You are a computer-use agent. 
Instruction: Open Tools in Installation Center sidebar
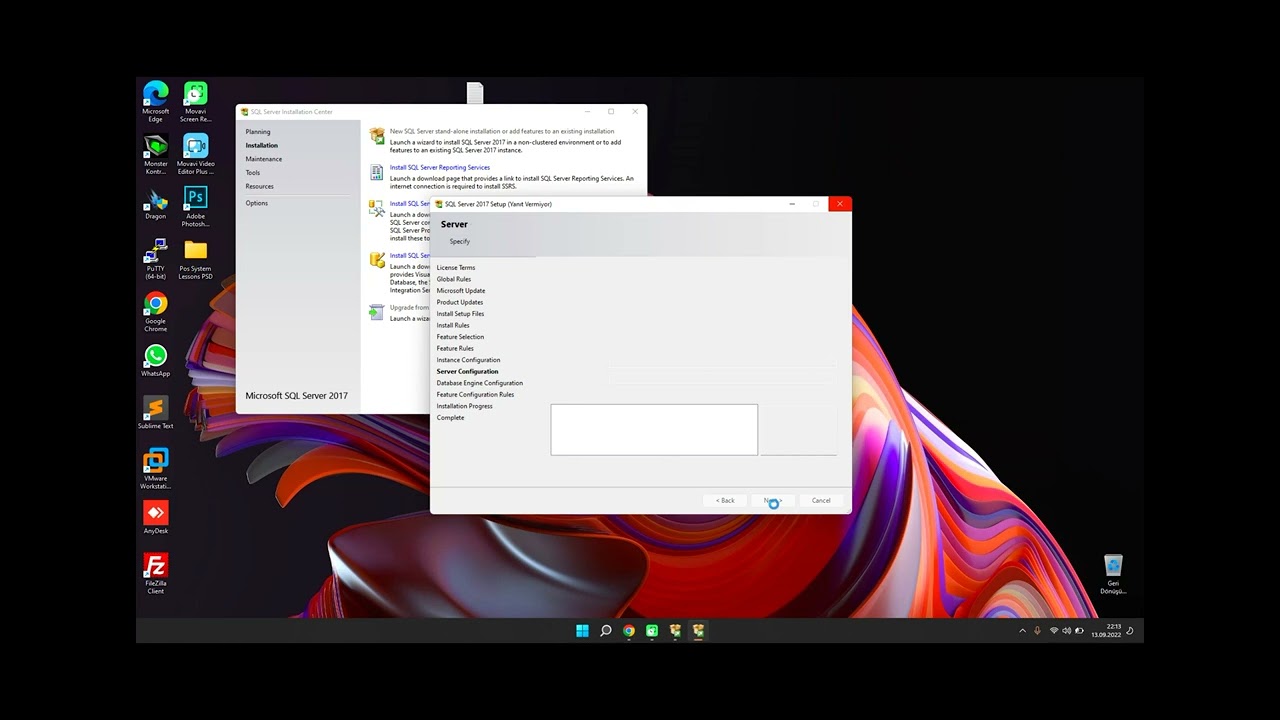(253, 173)
